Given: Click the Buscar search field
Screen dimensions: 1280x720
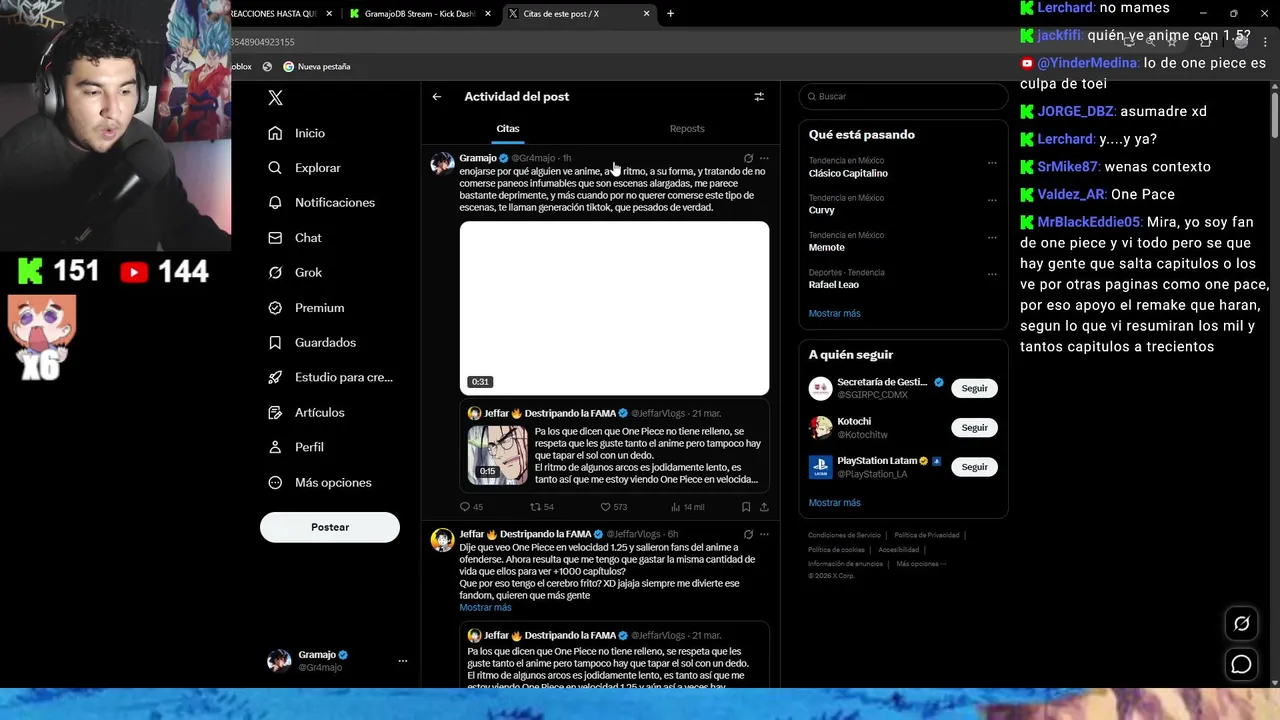Looking at the screenshot, I should (903, 96).
